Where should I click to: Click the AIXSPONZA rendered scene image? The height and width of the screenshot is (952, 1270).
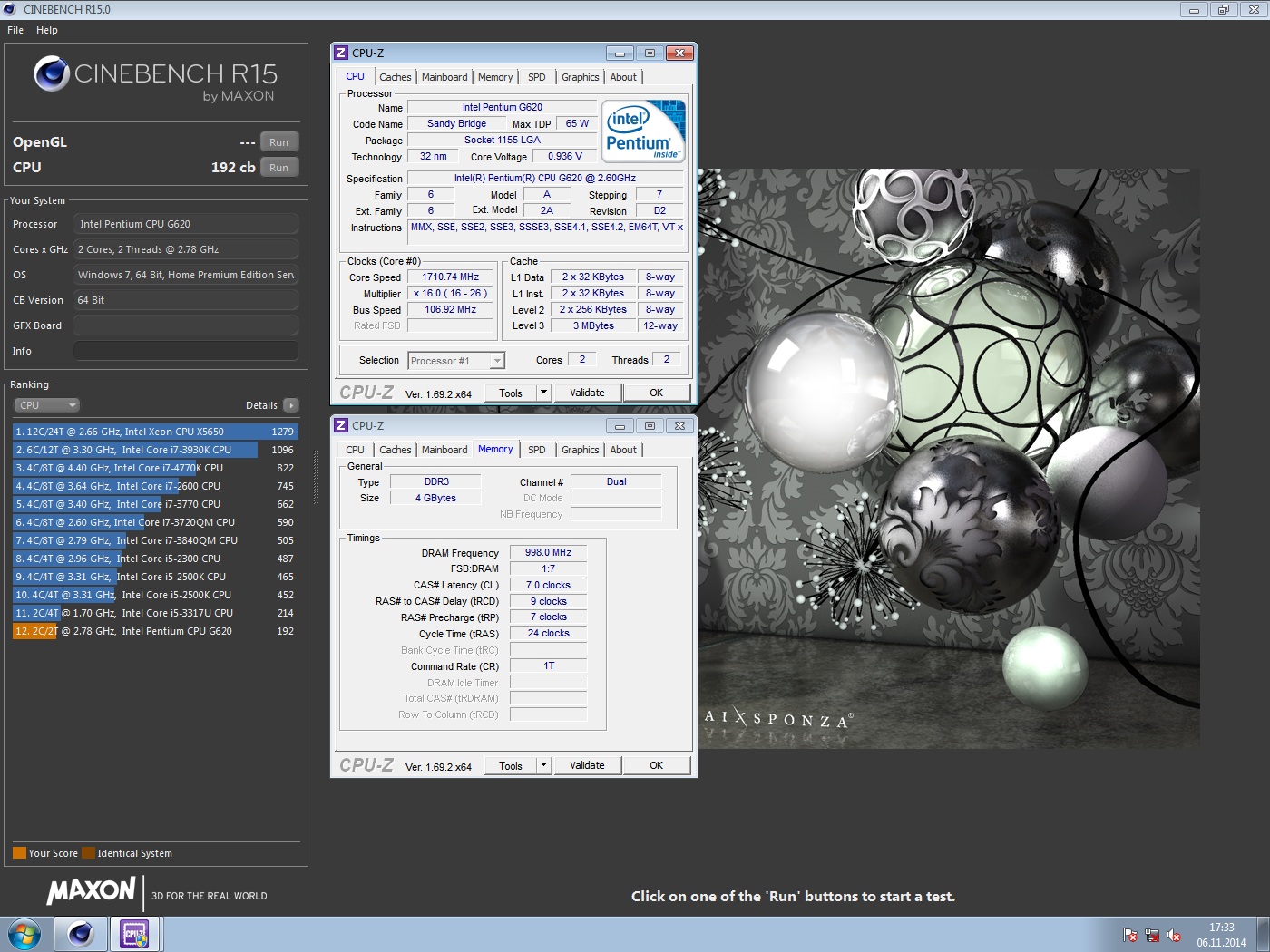tap(948, 458)
